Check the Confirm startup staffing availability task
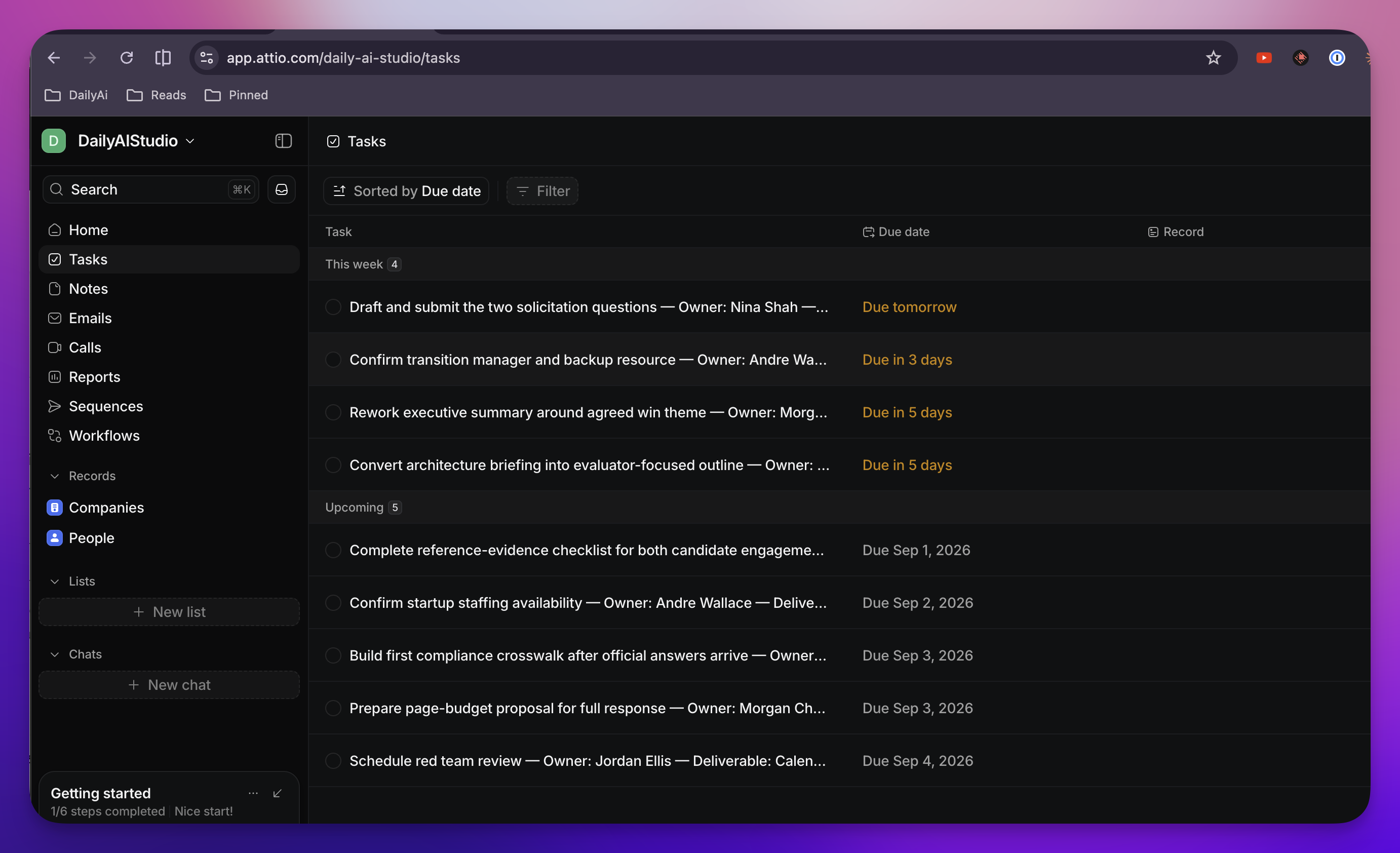This screenshot has height=853, width=1400. (x=333, y=603)
